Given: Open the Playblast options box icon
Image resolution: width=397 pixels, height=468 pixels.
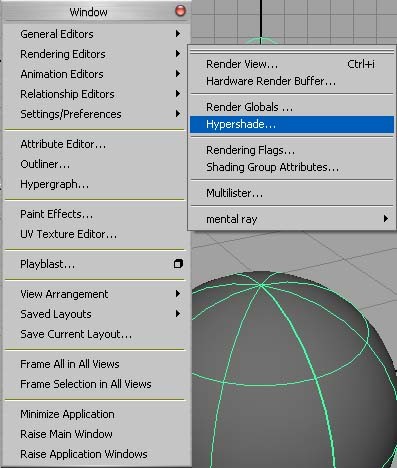Looking at the screenshot, I should [178, 264].
